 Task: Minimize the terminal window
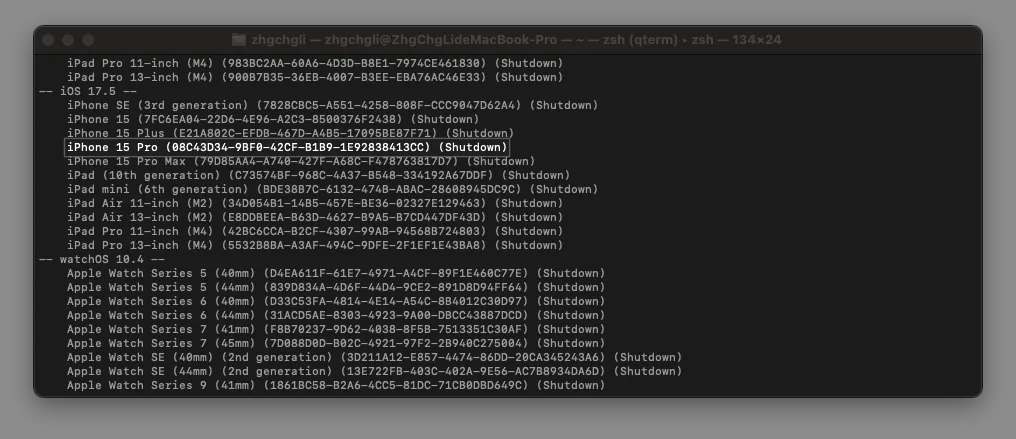[x=70, y=40]
